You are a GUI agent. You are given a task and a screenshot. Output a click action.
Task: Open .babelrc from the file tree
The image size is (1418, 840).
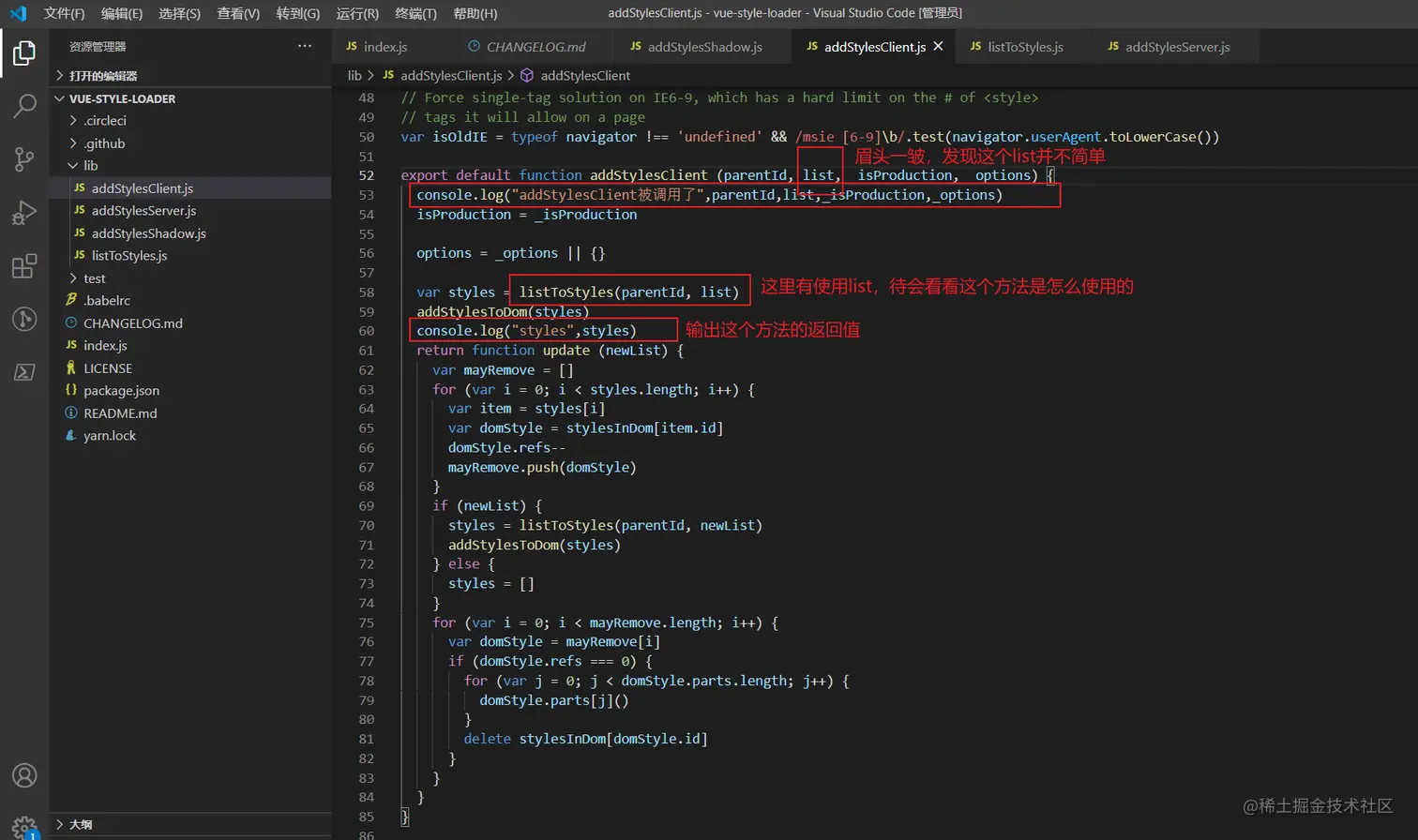point(190,301)
